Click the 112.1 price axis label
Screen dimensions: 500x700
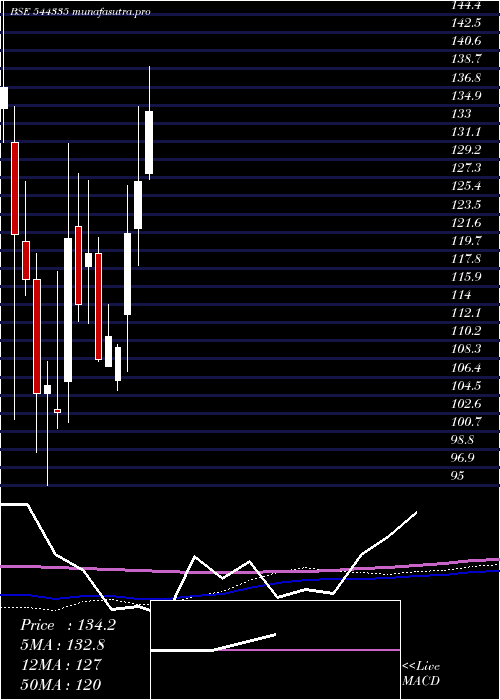pos(466,313)
